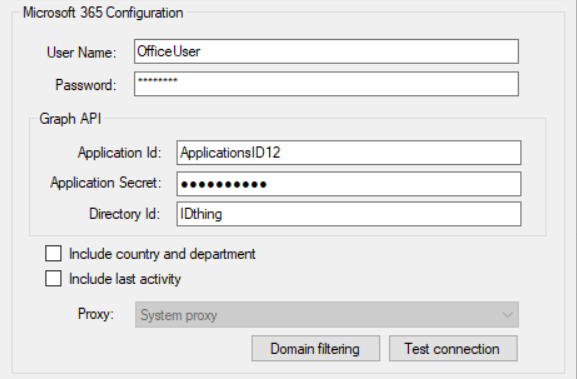Click the Application Secret label
The height and width of the screenshot is (379, 577).
coord(106,183)
